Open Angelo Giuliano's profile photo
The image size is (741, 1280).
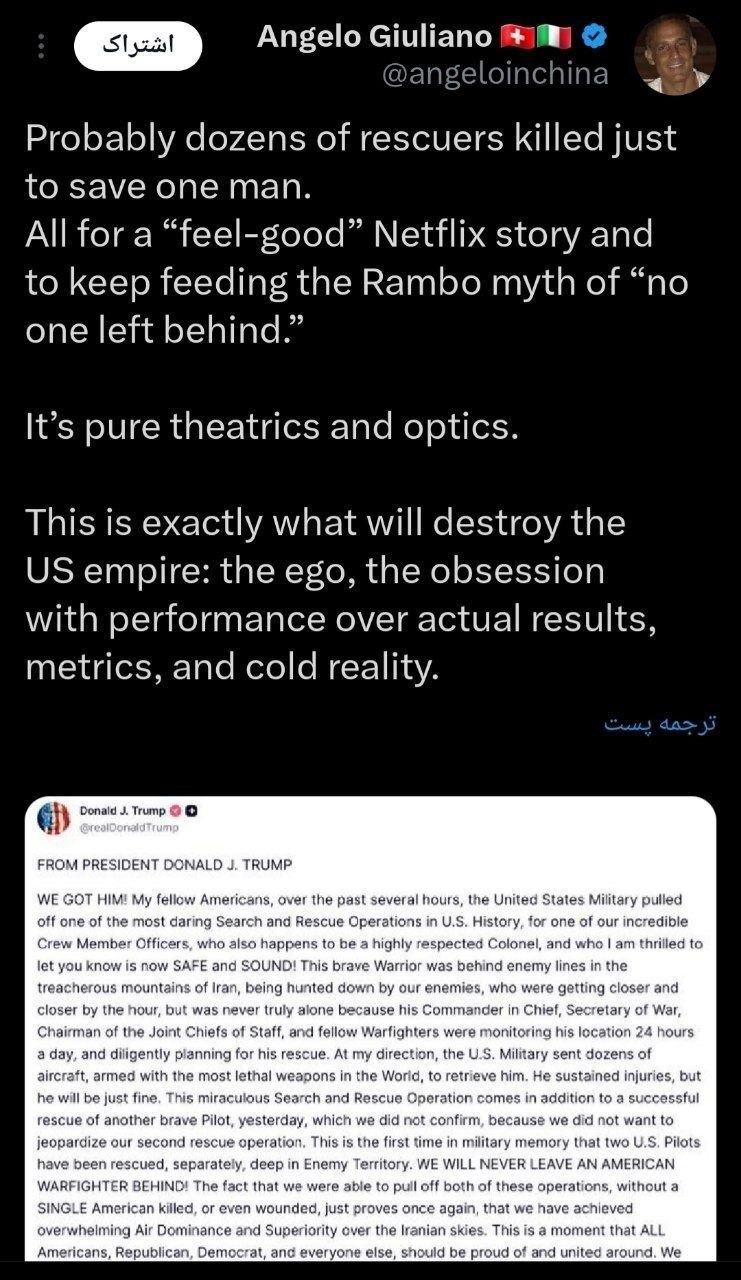(675, 55)
